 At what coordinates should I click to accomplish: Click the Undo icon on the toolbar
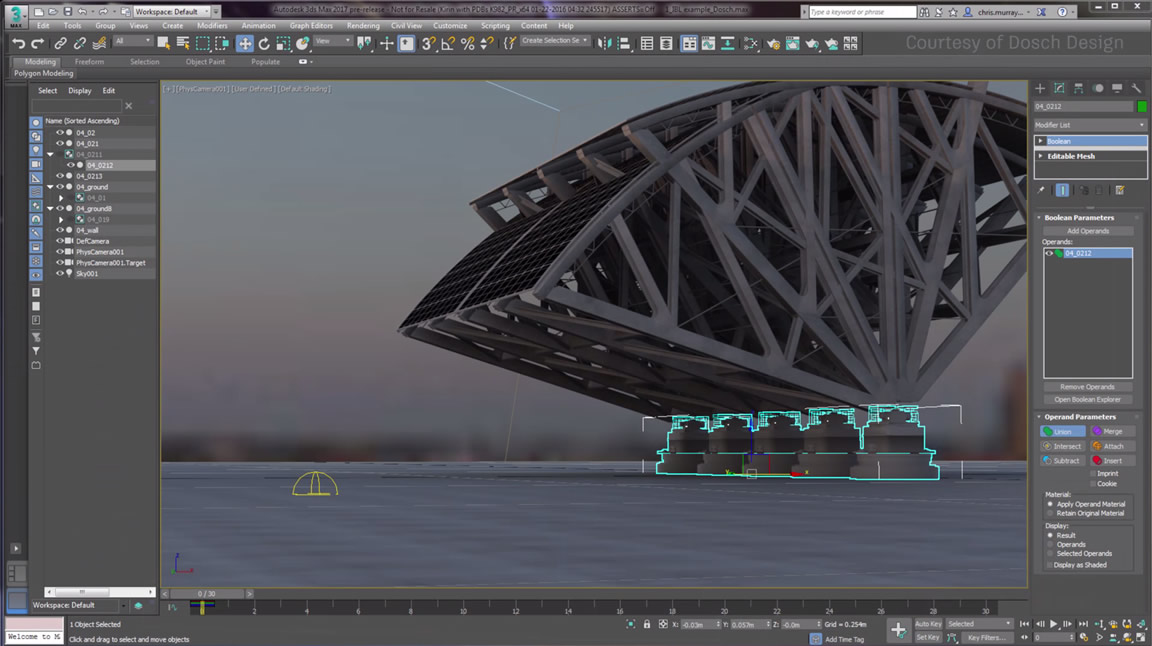coord(17,43)
